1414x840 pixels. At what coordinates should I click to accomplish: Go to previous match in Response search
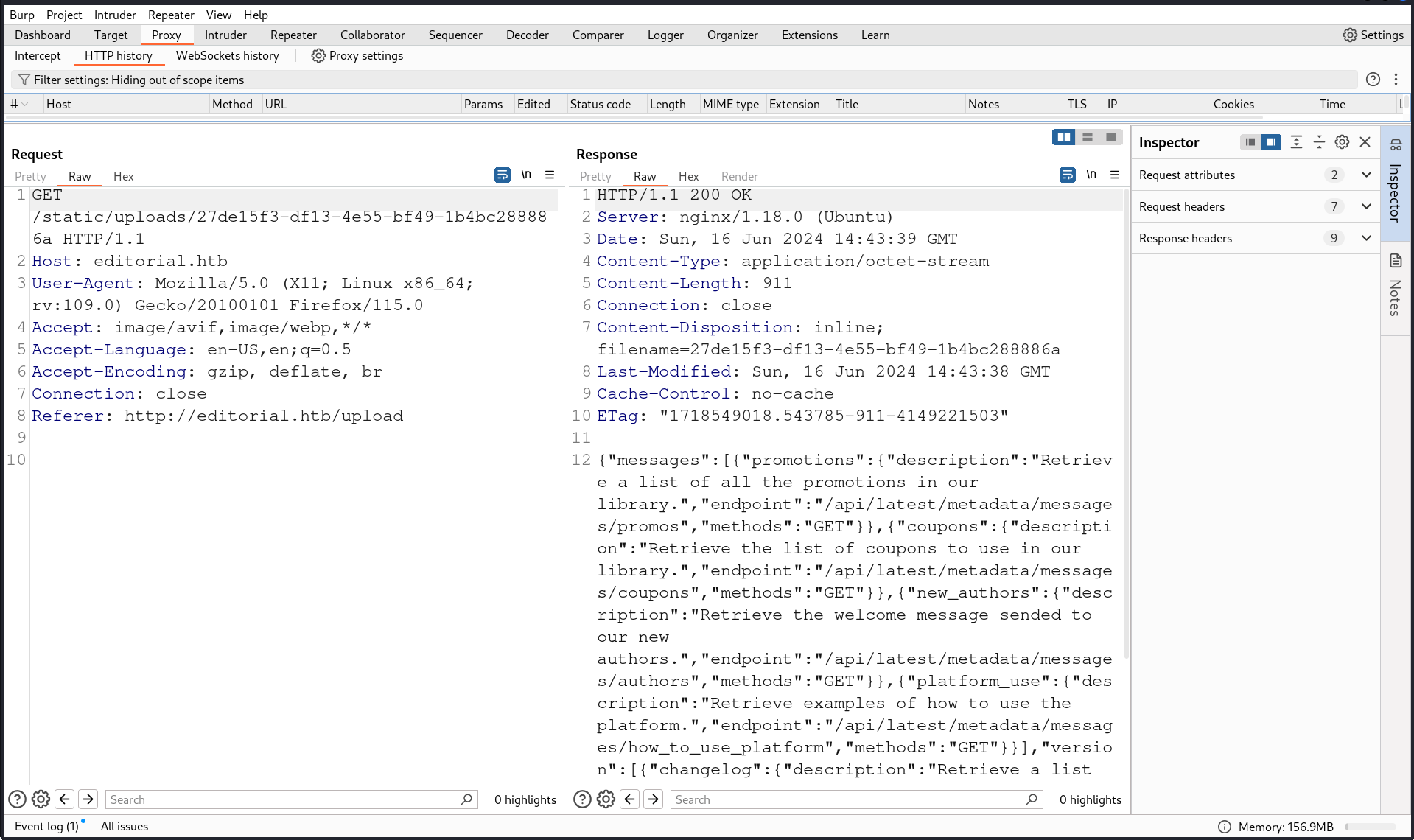point(630,799)
